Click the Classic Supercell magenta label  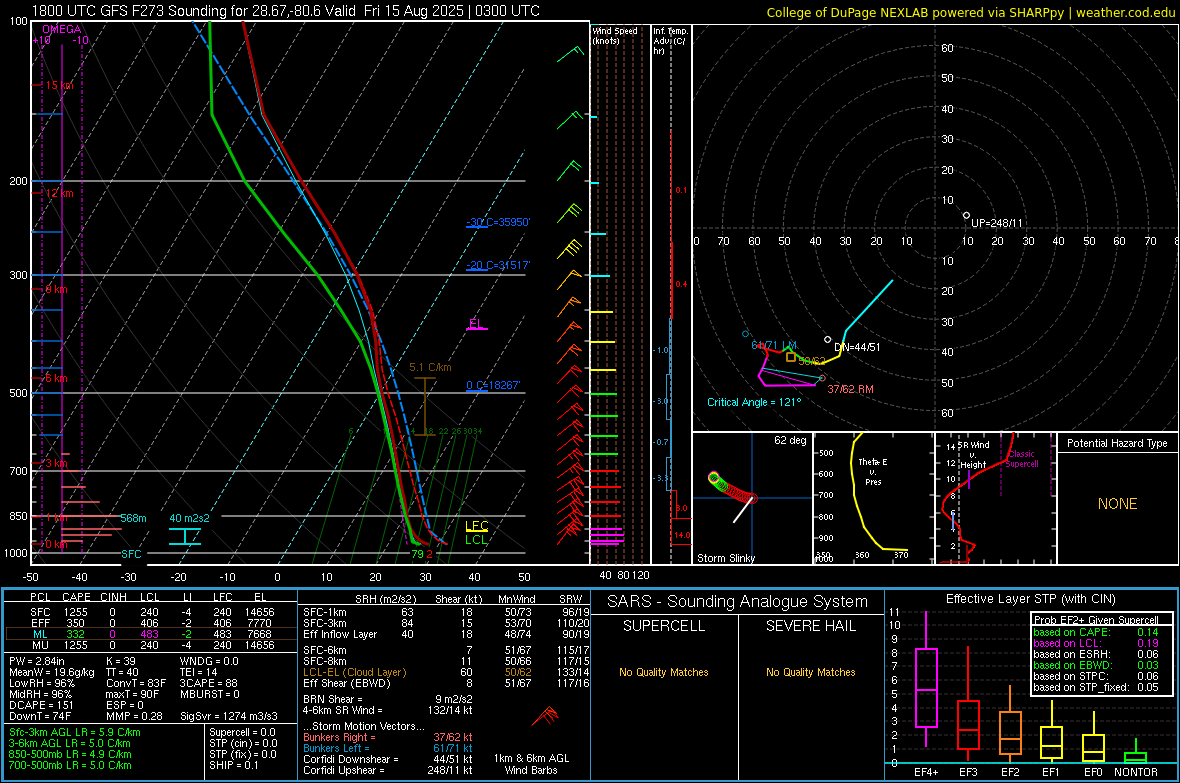(1021, 459)
